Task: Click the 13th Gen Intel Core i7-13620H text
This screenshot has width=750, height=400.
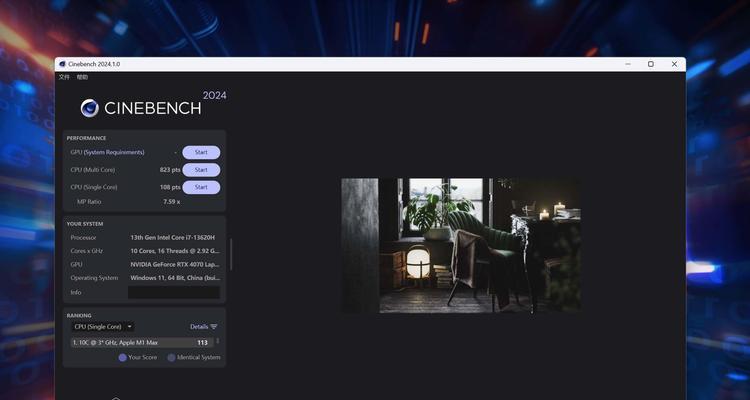Action: pyautogui.click(x=172, y=237)
